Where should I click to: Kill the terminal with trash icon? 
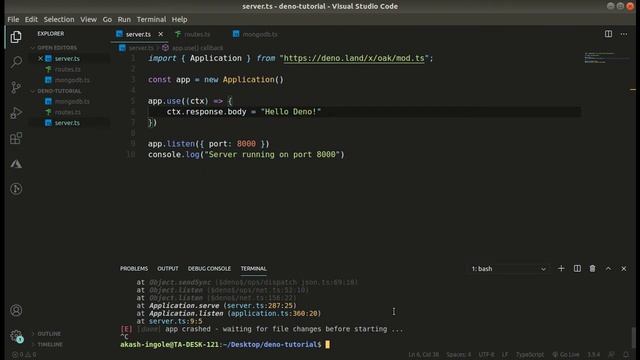[592, 269]
